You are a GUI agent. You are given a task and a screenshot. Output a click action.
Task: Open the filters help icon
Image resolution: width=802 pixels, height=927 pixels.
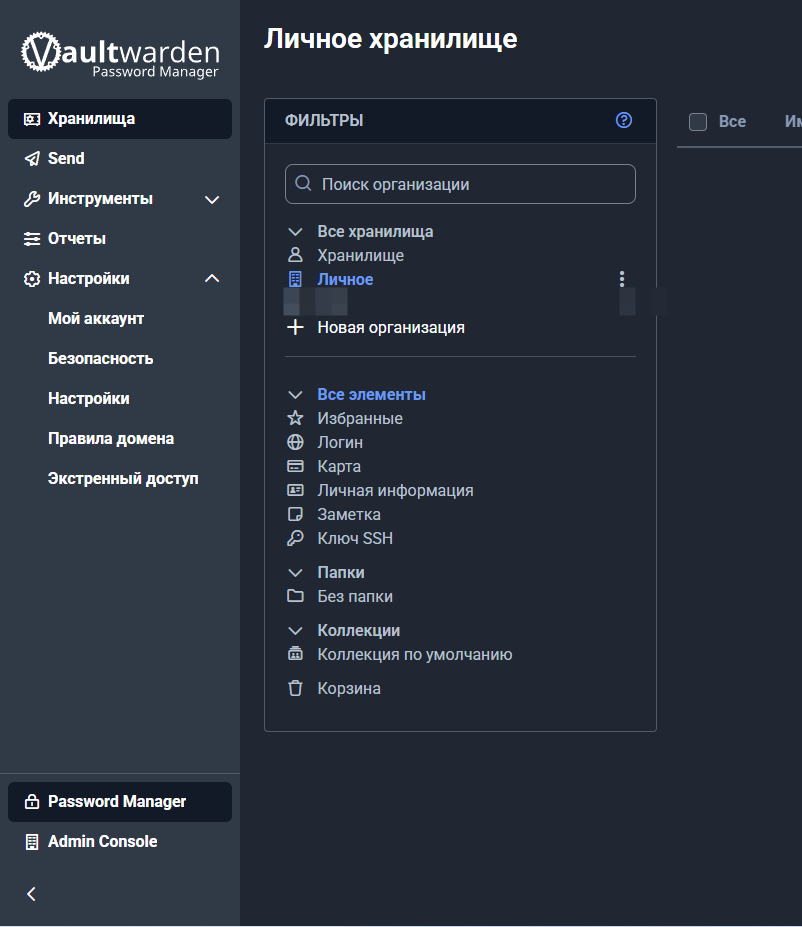pyautogui.click(x=623, y=120)
